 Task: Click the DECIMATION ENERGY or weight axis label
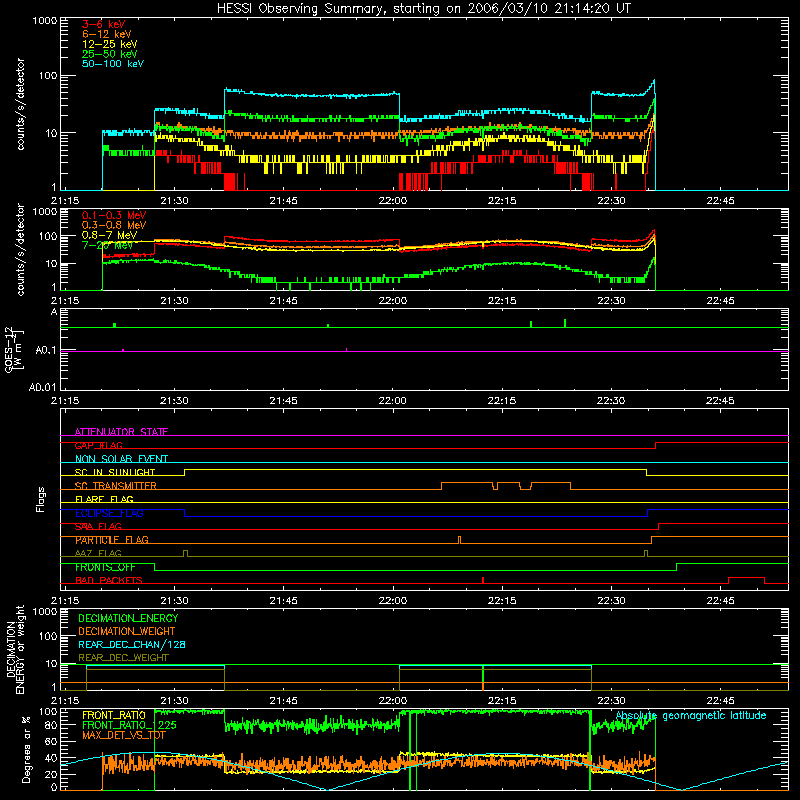16,649
